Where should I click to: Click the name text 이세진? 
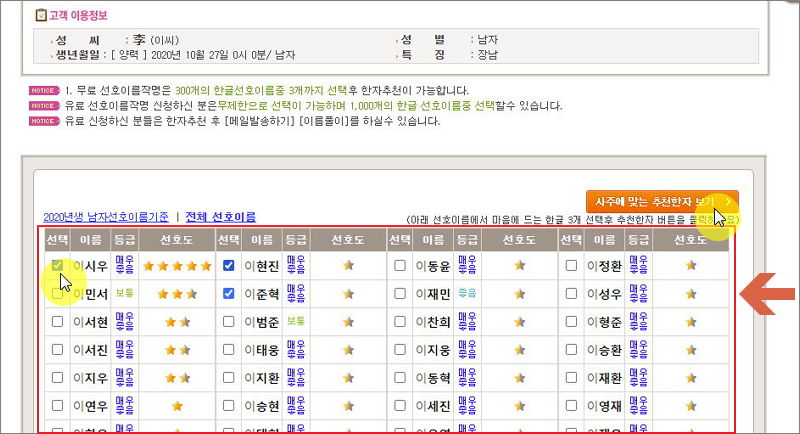tap(433, 406)
